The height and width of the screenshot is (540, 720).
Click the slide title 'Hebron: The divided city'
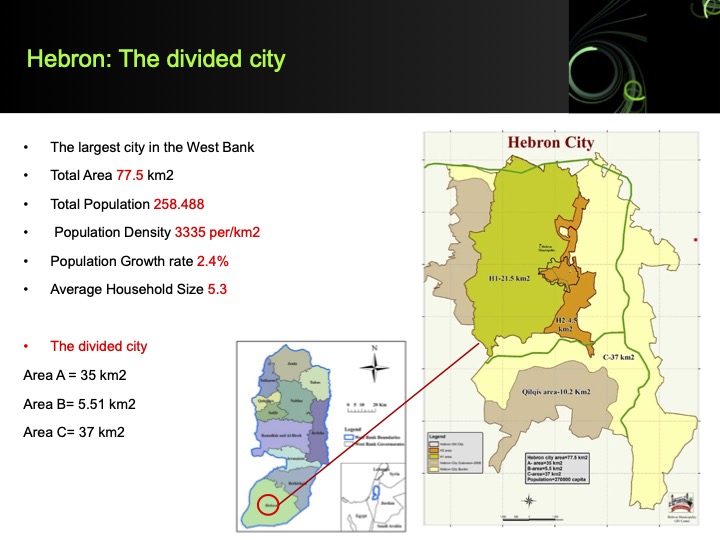click(x=156, y=59)
